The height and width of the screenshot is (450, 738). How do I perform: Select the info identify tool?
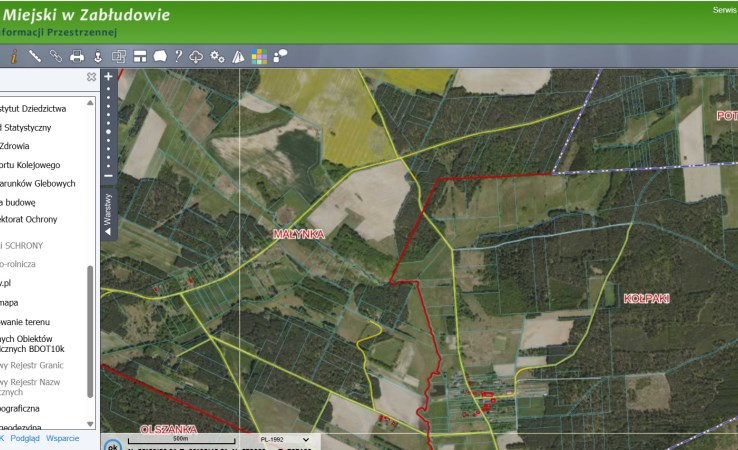(x=14, y=56)
